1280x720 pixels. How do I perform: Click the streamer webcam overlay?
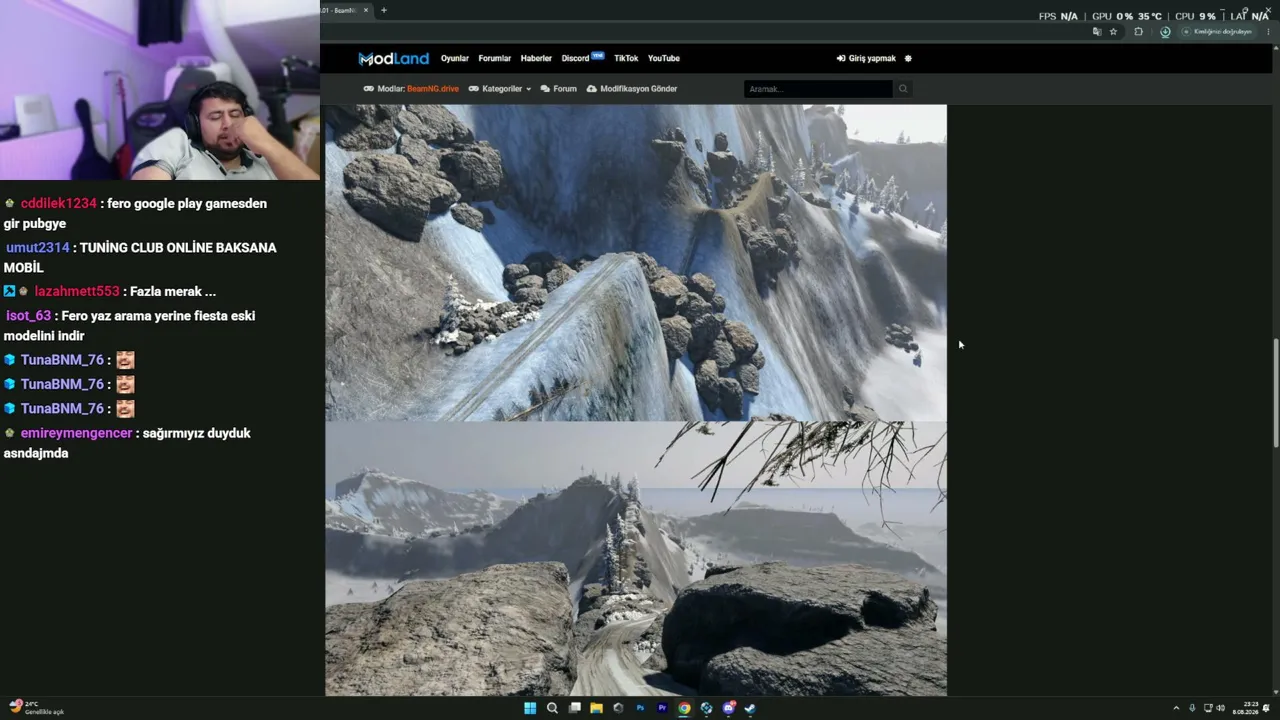click(x=160, y=90)
